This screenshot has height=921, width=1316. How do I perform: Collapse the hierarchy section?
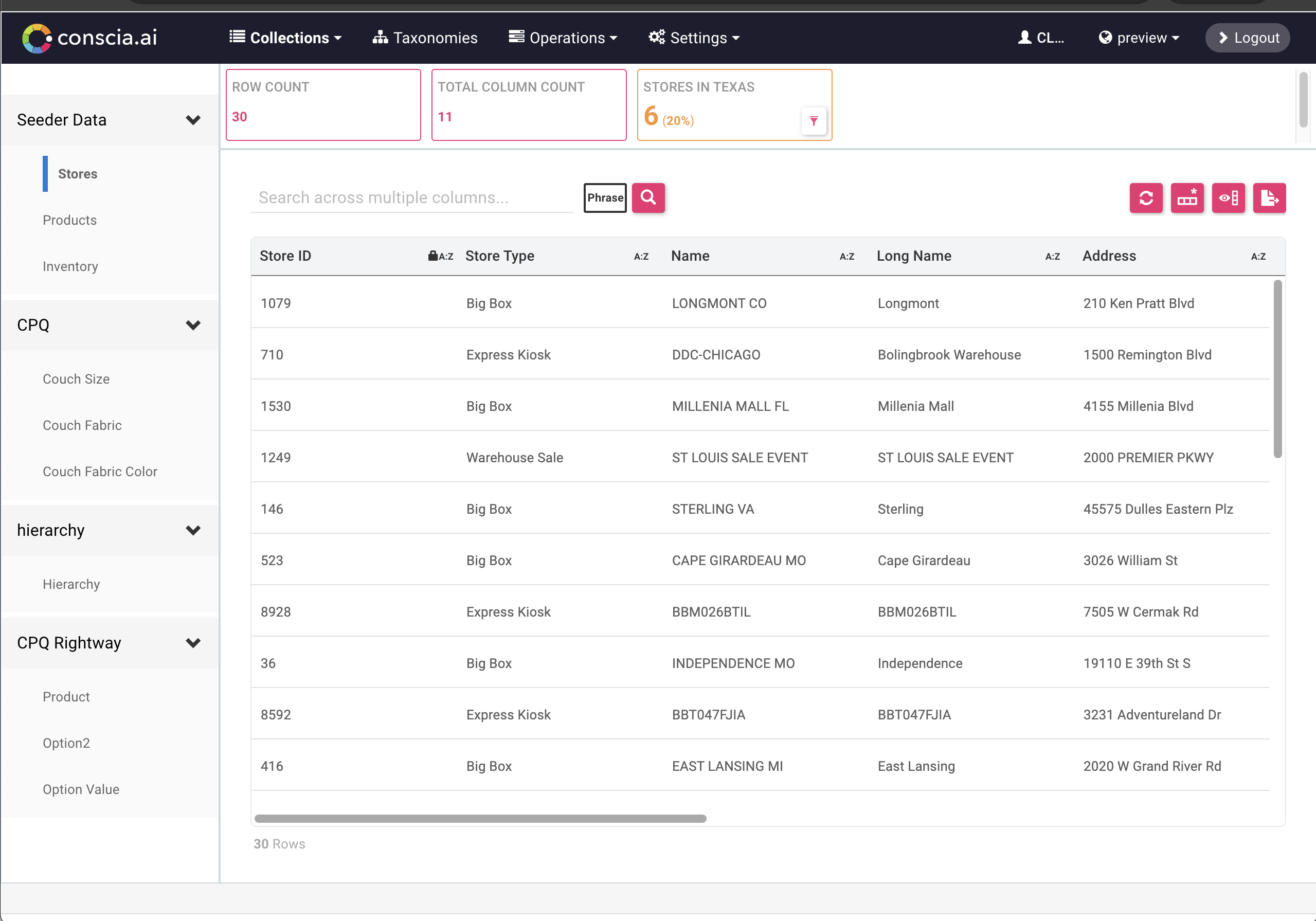(x=110, y=530)
